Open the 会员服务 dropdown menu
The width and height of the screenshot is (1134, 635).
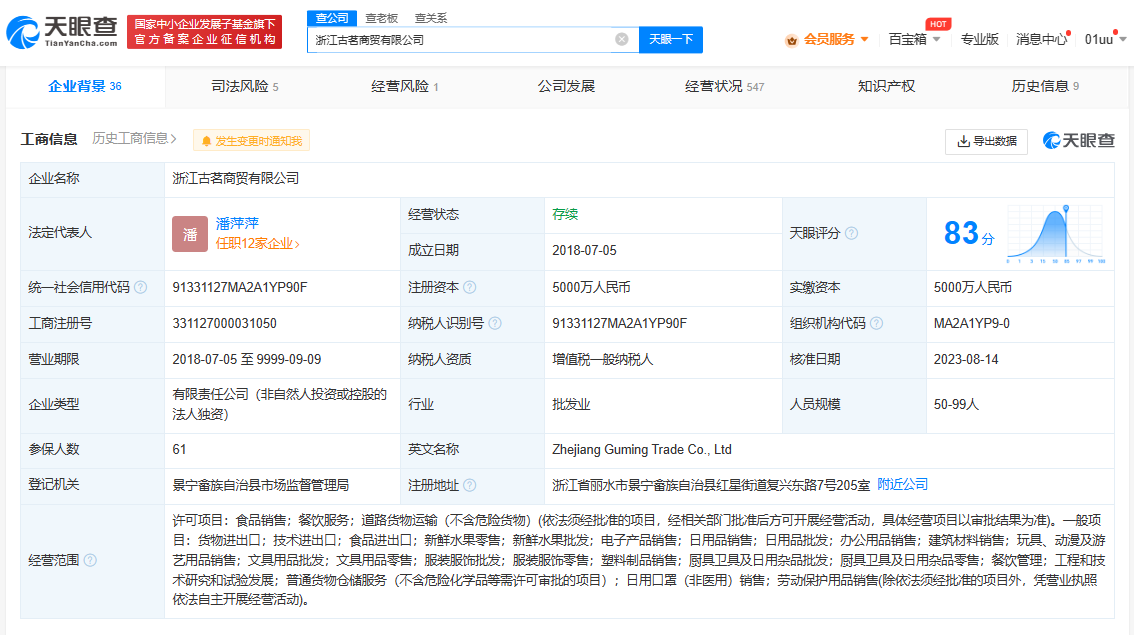[835, 39]
